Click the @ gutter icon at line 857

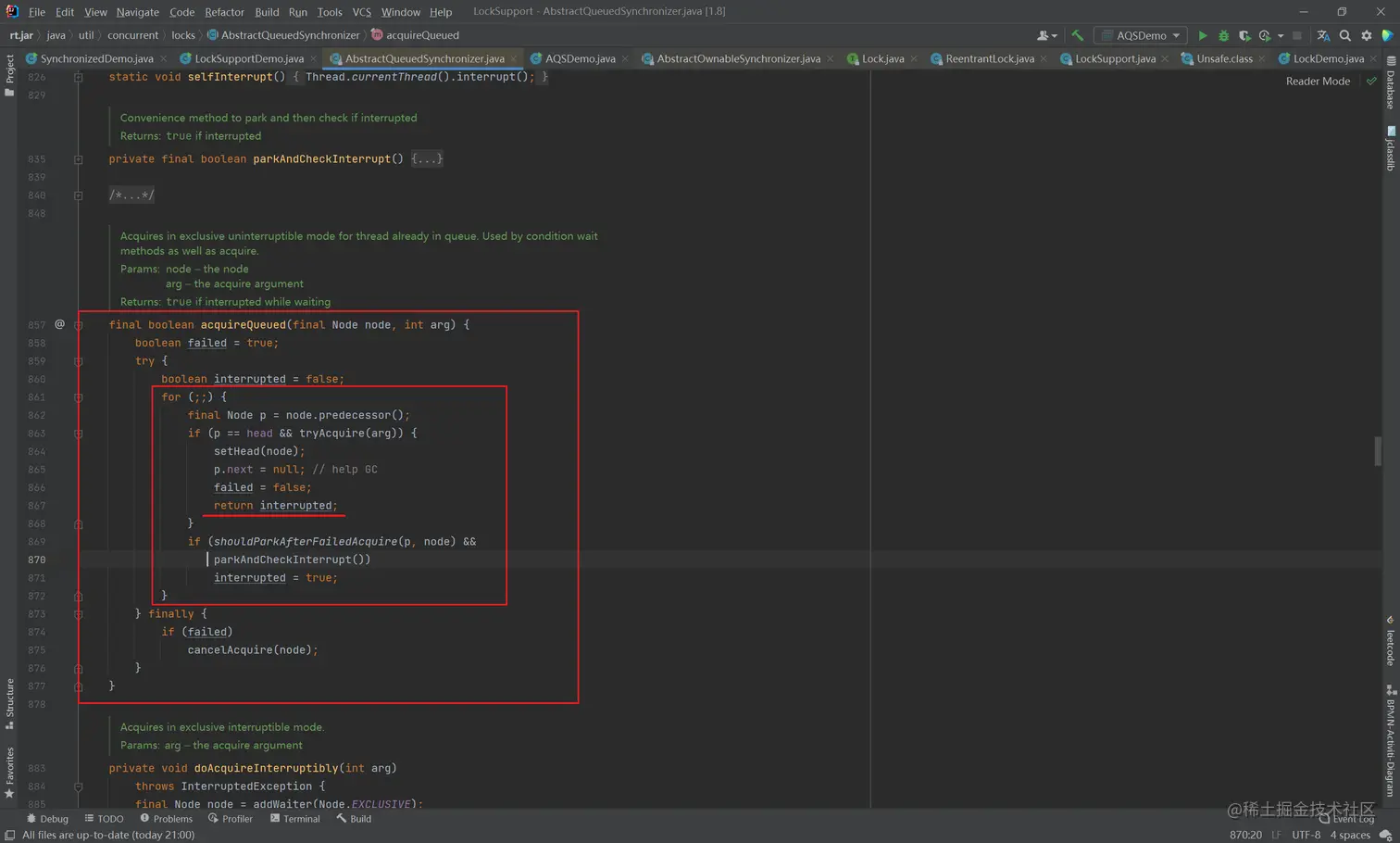tap(59, 324)
